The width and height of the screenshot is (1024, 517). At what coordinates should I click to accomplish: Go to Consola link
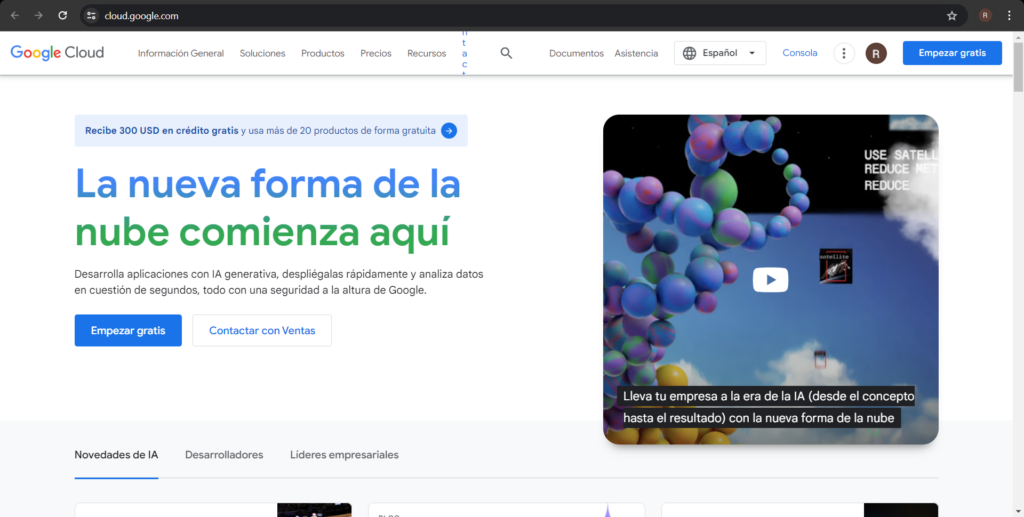(800, 53)
